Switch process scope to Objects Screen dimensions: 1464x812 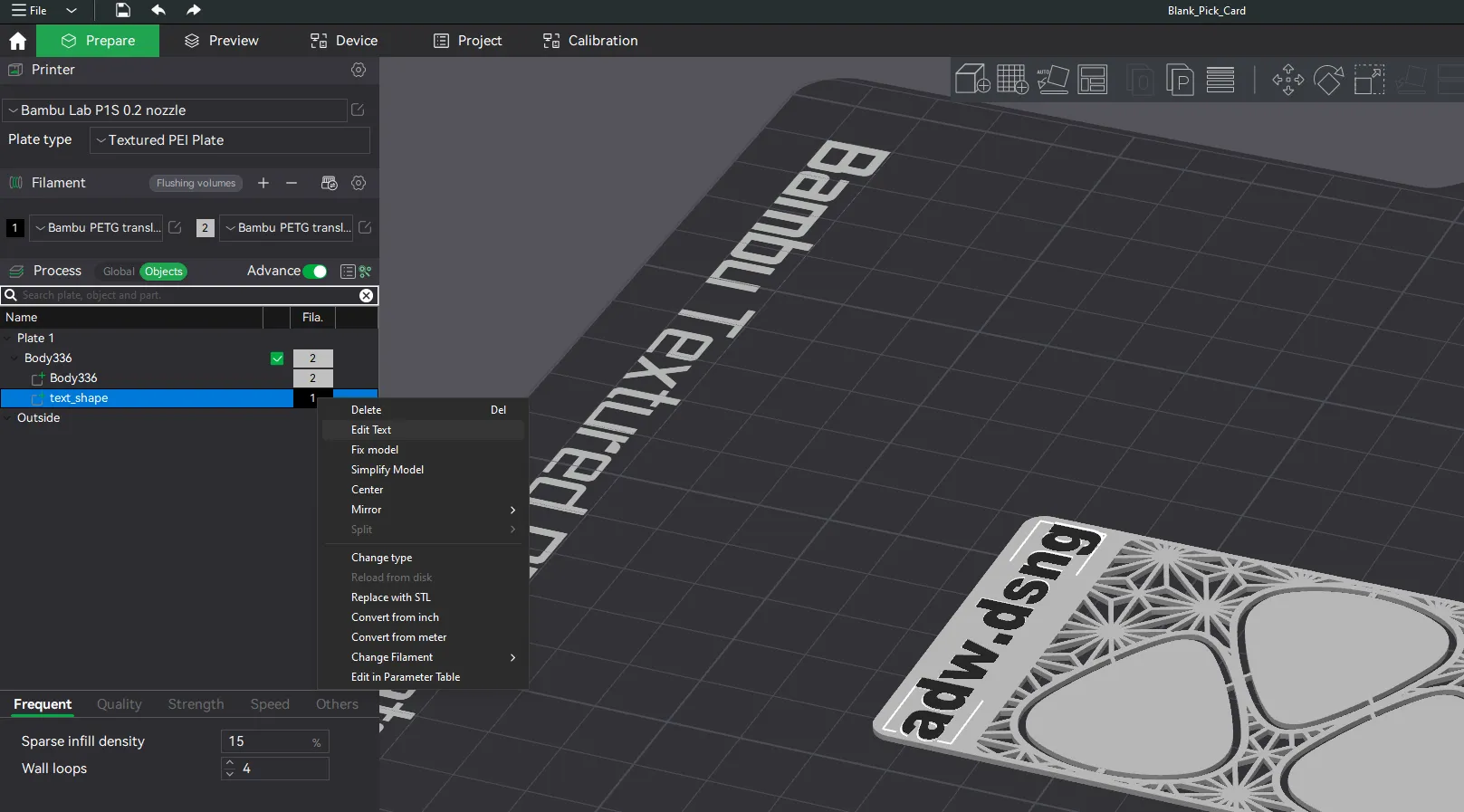(163, 272)
